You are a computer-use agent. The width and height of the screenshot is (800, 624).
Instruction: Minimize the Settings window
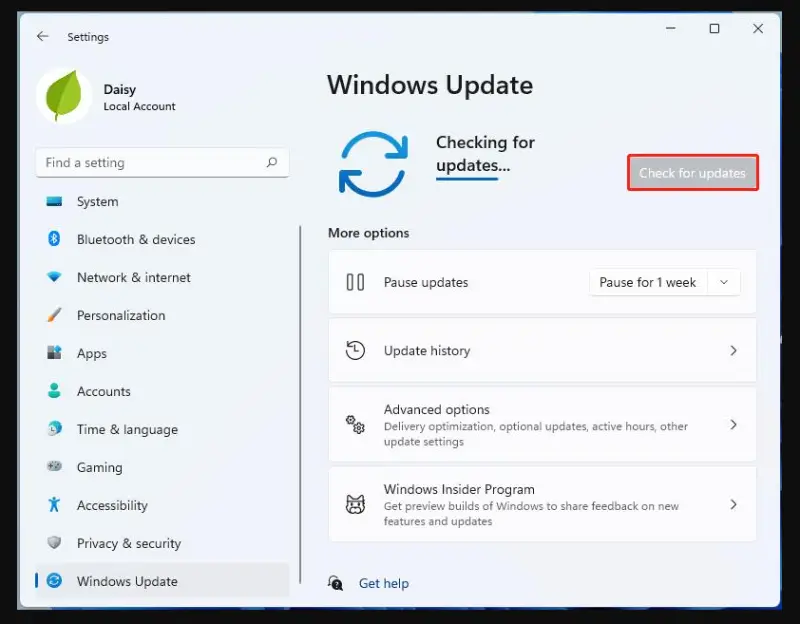click(671, 29)
